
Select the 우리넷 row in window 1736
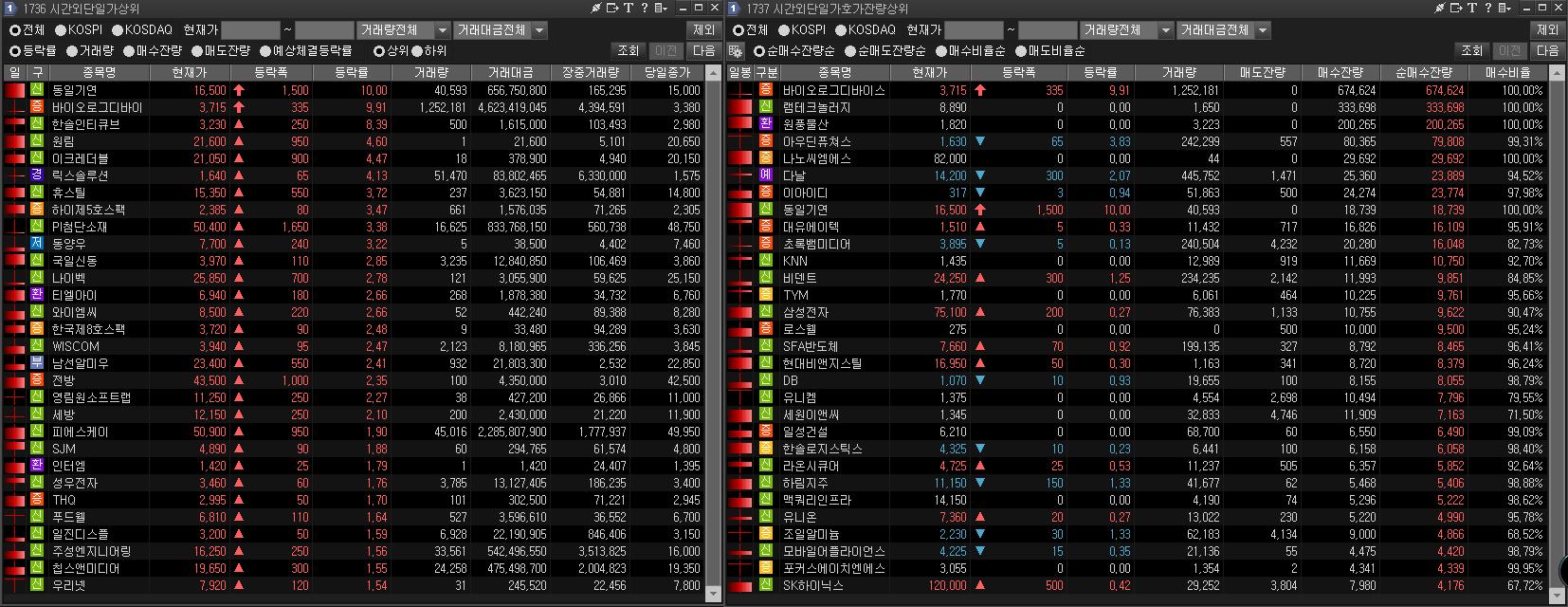354,585
